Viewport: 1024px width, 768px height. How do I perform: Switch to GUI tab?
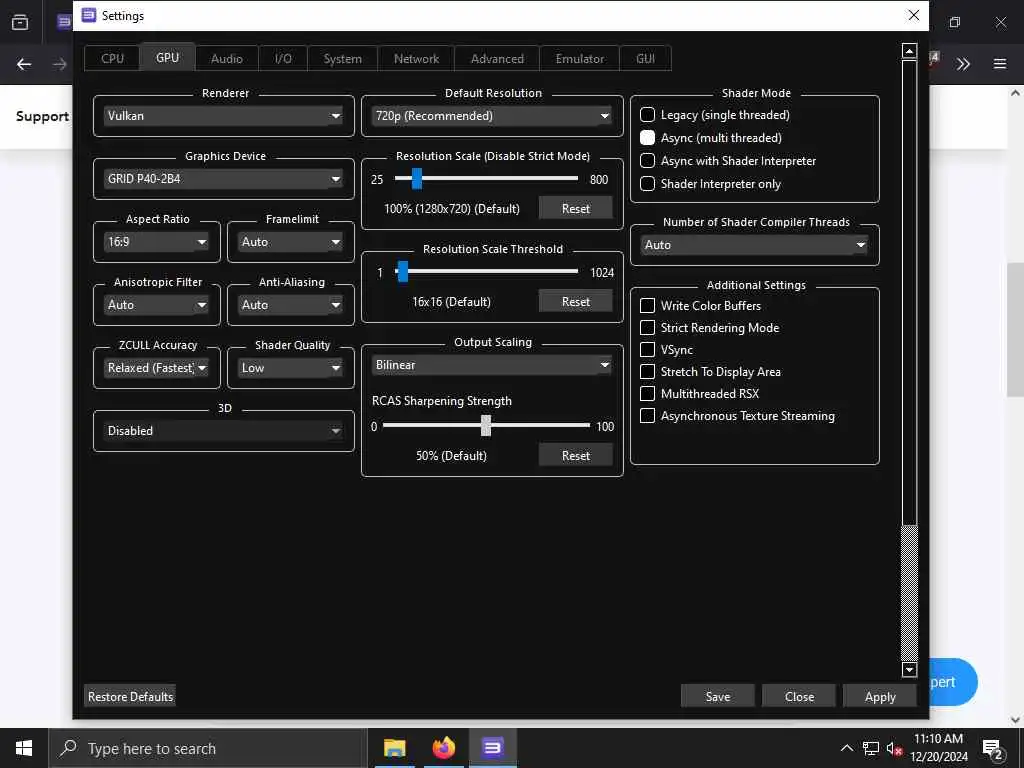pos(645,58)
